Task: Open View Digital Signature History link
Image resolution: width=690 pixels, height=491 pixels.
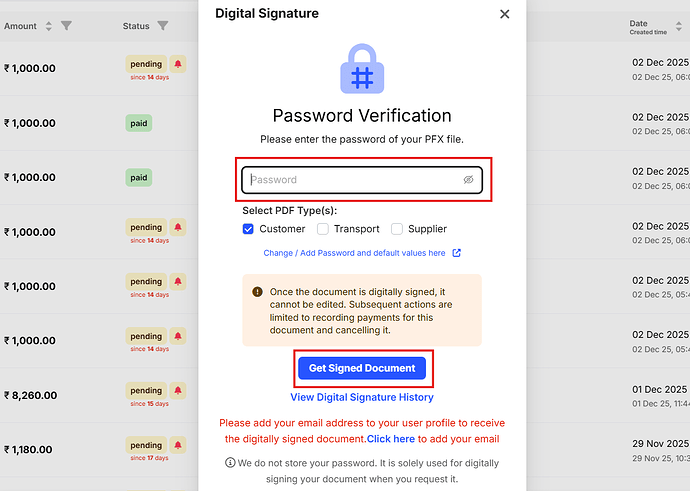Action: [362, 397]
